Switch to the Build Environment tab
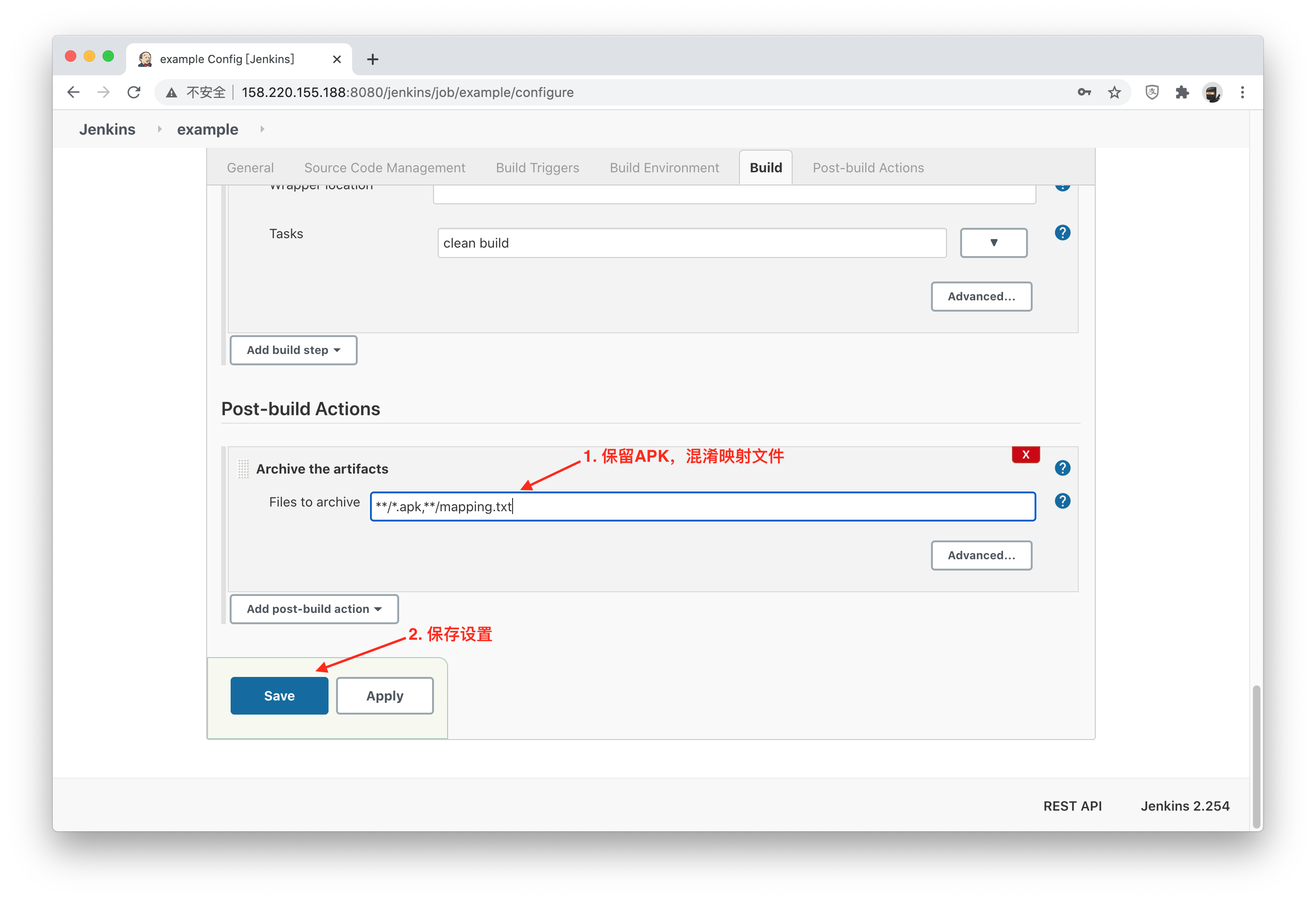This screenshot has height=901, width=1316. point(664,168)
